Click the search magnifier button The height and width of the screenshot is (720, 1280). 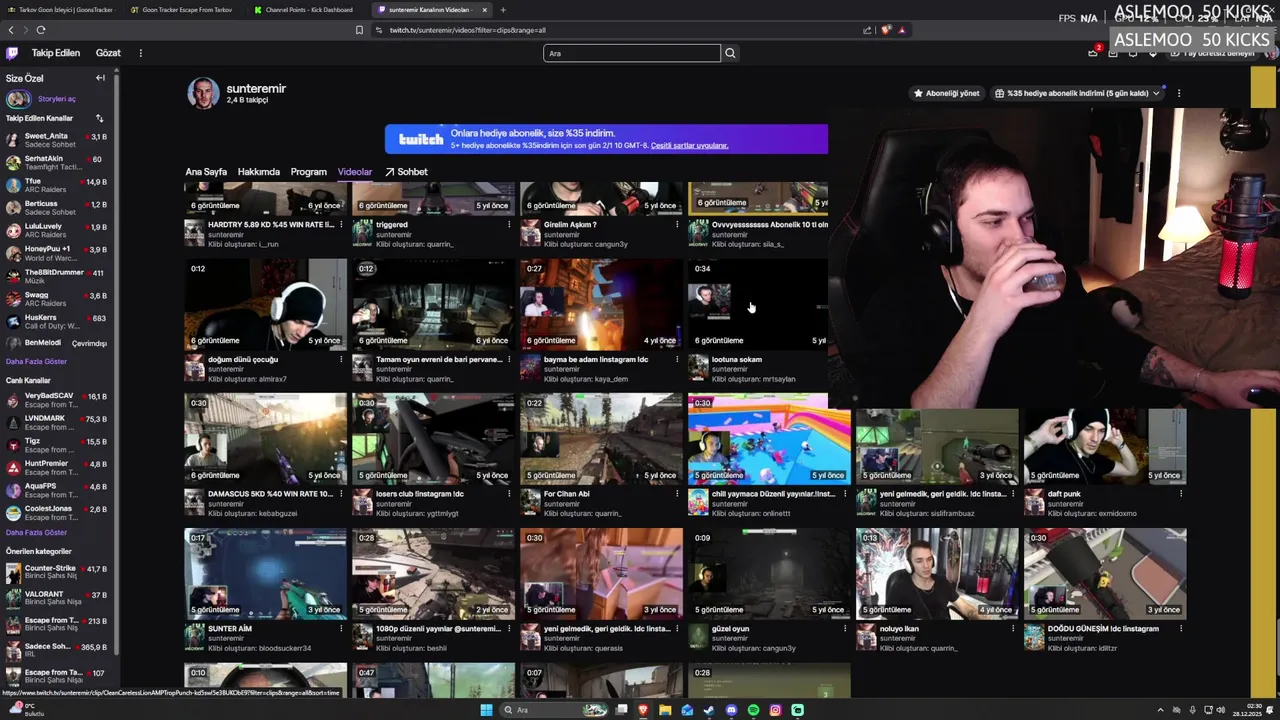(x=730, y=53)
